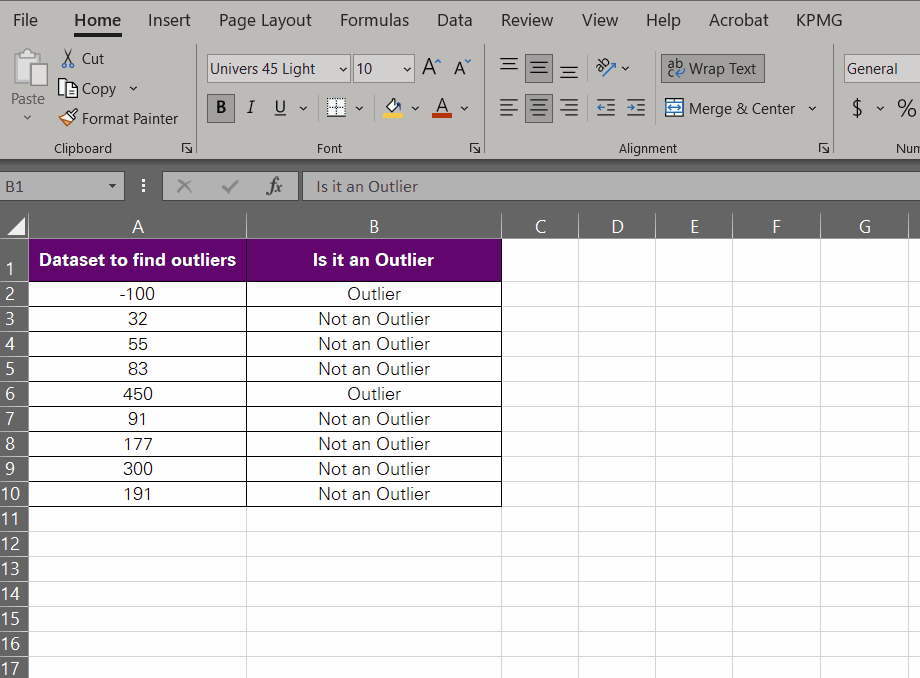
Task: Open the Font dialog box launcher
Action: tap(474, 147)
